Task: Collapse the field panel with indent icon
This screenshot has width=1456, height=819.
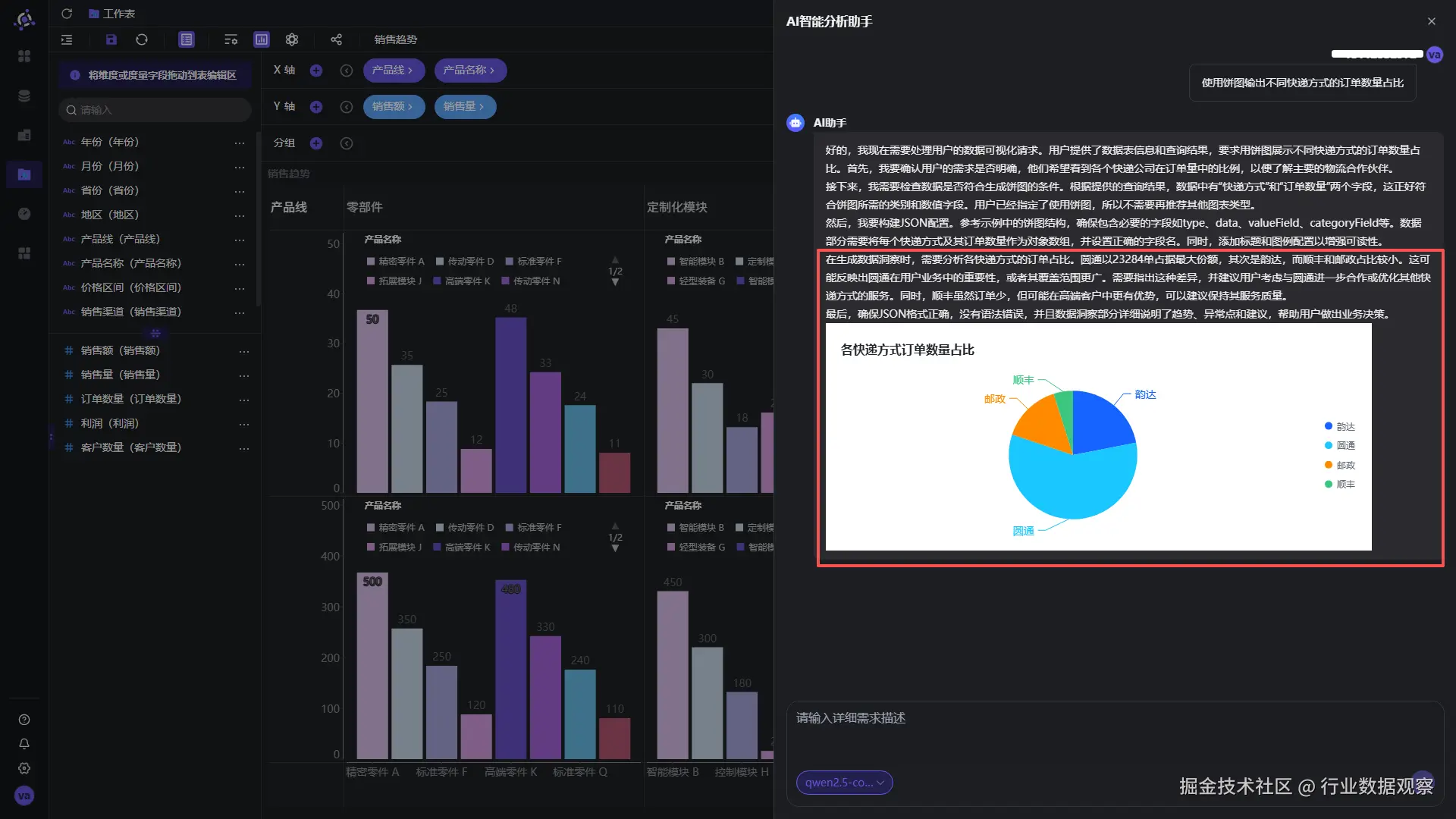Action: pyautogui.click(x=67, y=39)
